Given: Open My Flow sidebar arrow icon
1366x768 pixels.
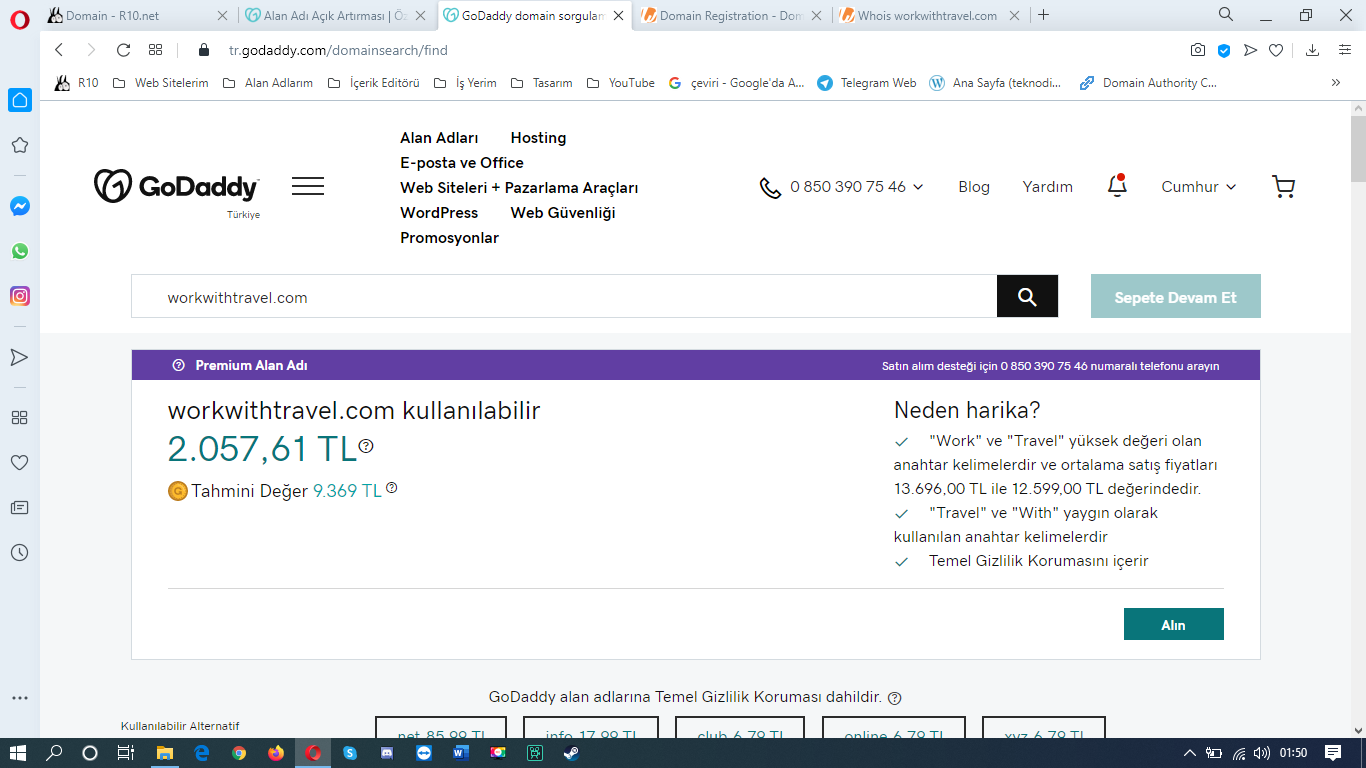Looking at the screenshot, I should pos(20,357).
